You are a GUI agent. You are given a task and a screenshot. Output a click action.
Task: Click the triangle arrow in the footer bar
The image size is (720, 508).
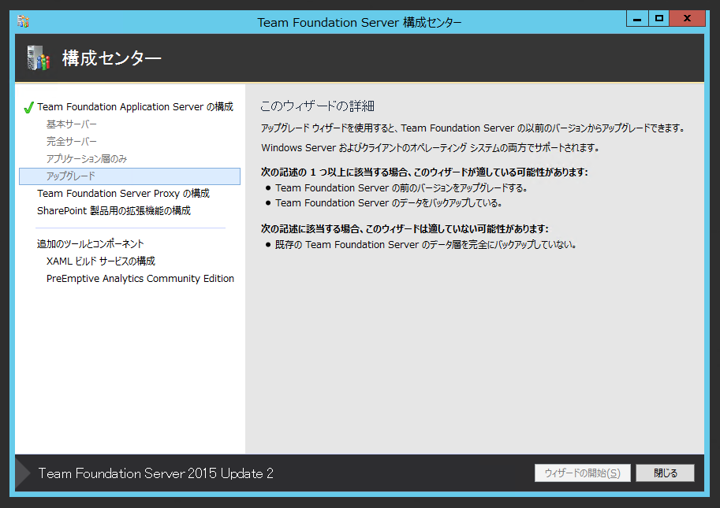click(23, 473)
